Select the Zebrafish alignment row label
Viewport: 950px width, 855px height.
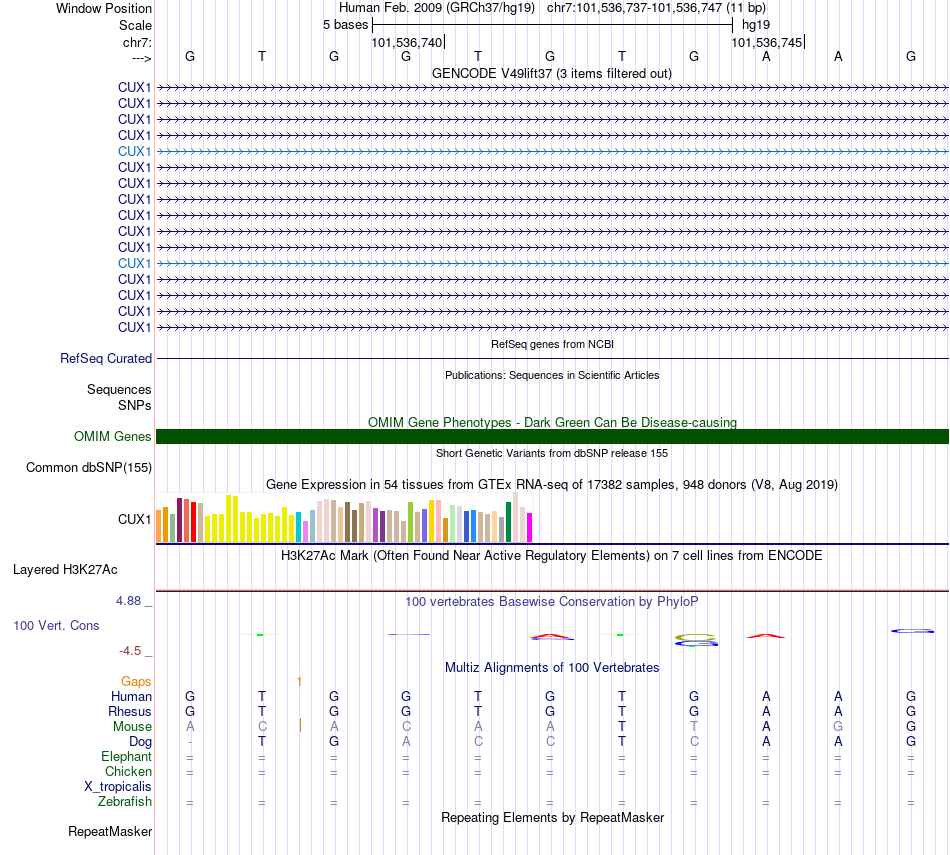click(125, 801)
